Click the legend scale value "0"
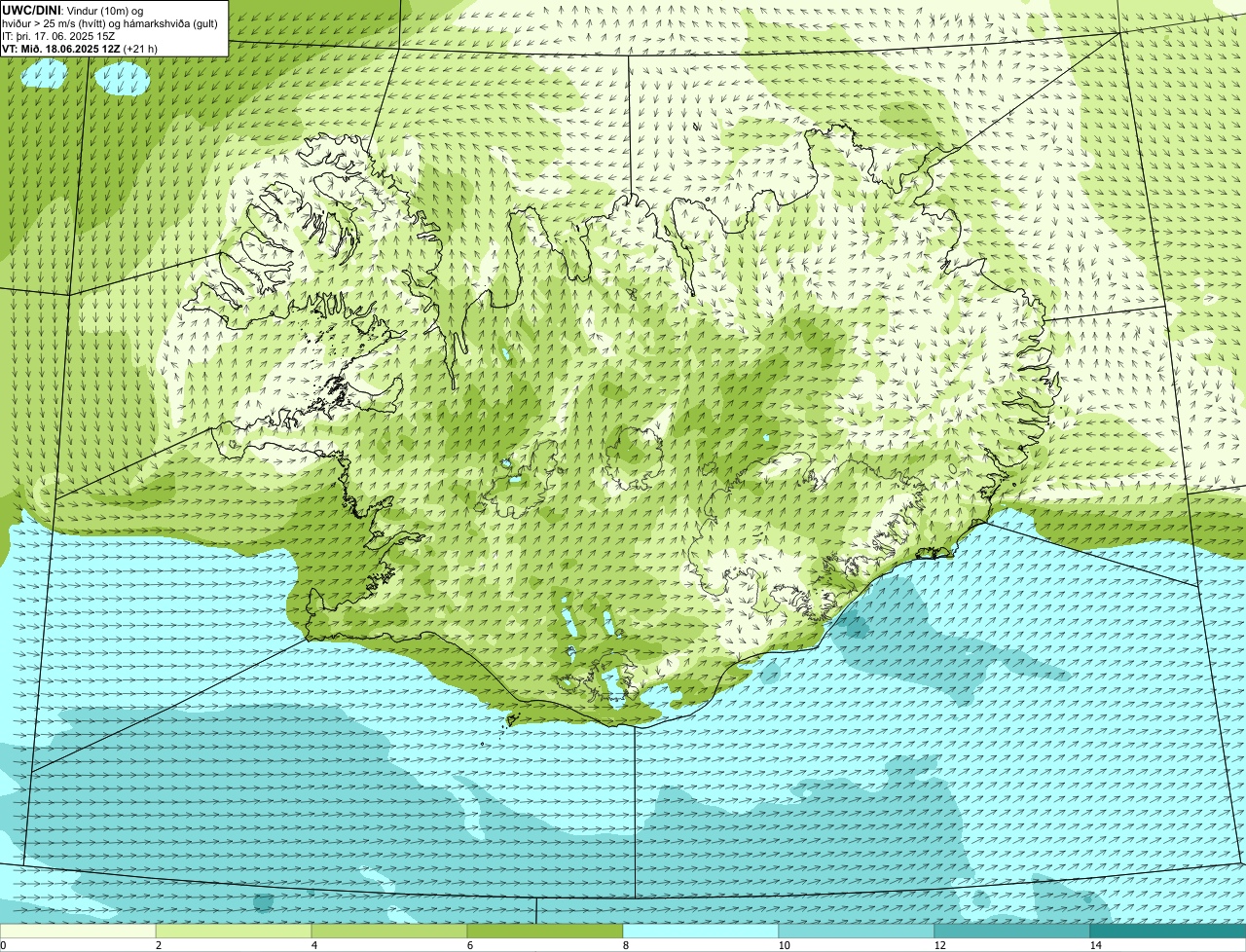The image size is (1246, 952). coord(3,945)
